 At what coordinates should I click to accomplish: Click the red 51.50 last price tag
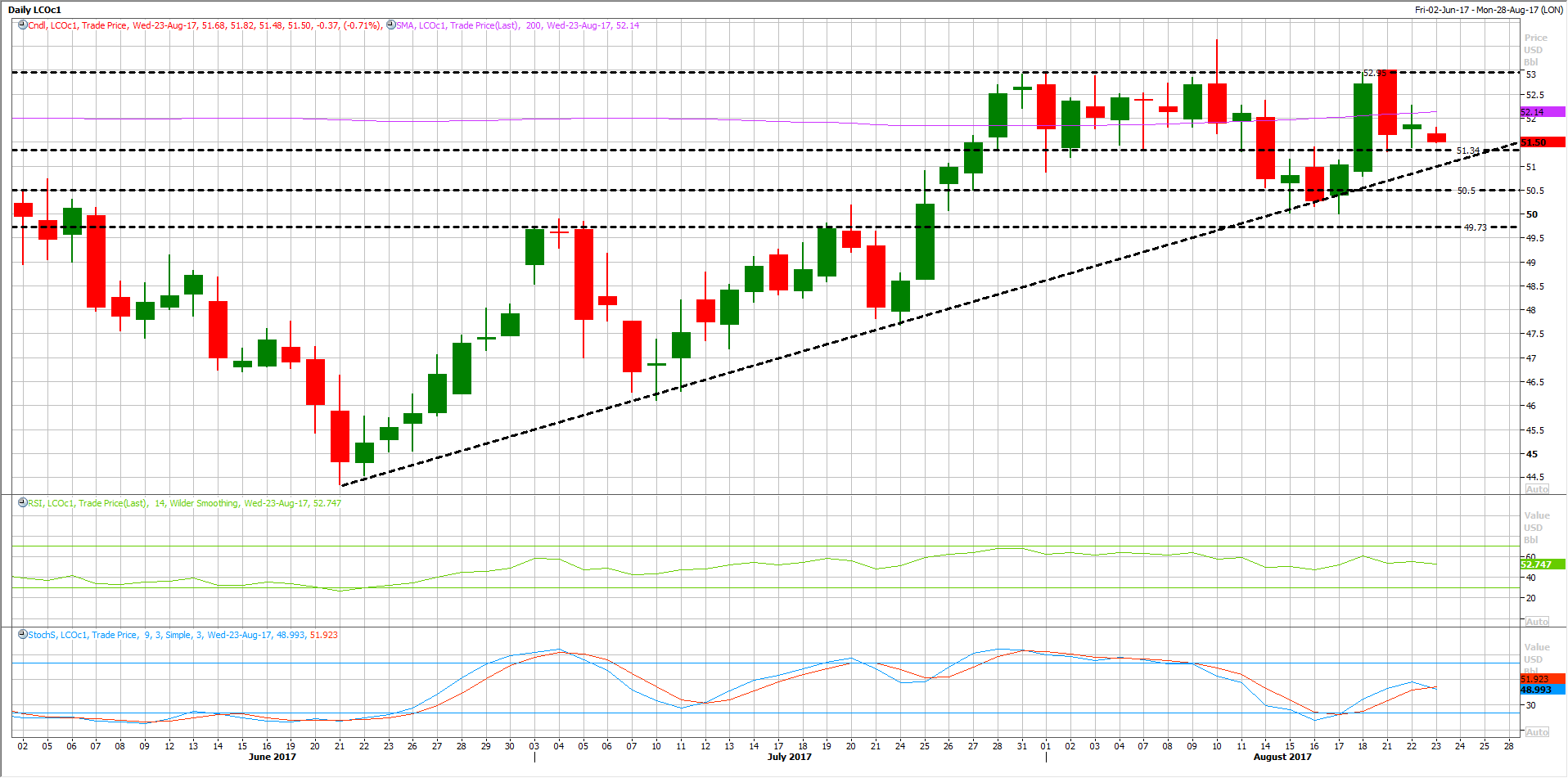pos(1543,142)
